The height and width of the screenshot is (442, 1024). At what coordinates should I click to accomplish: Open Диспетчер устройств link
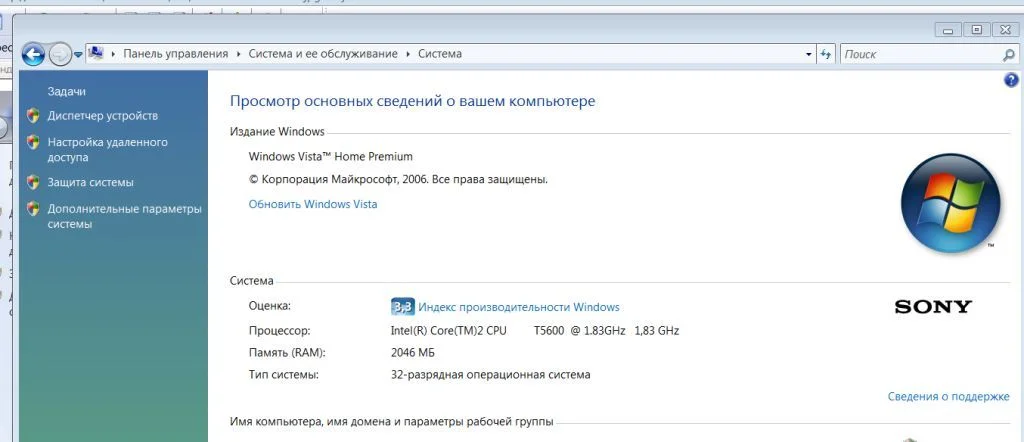(x=103, y=116)
